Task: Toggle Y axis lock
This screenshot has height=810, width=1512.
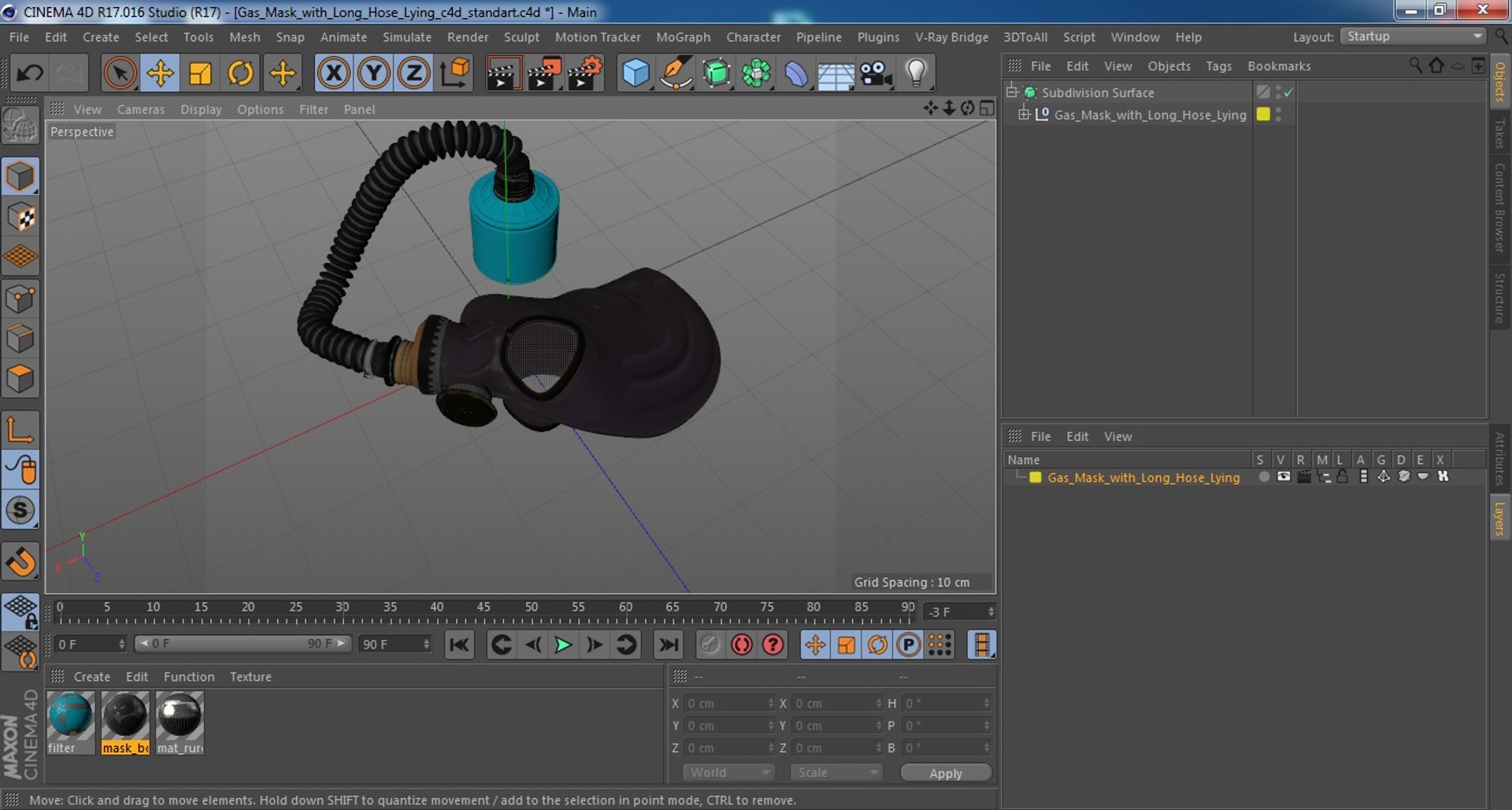Action: coord(374,73)
